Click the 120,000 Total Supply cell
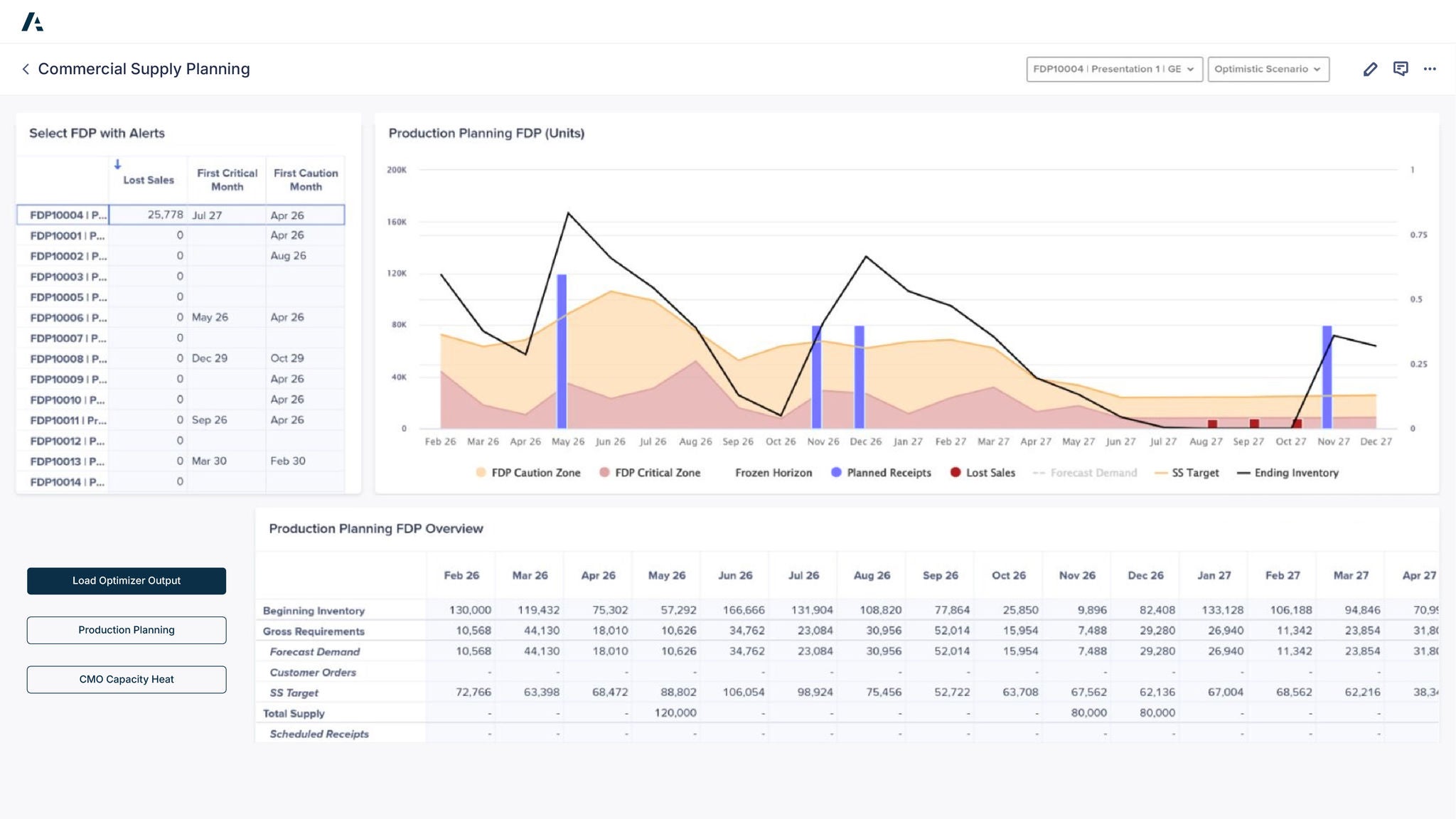 pyautogui.click(x=667, y=713)
